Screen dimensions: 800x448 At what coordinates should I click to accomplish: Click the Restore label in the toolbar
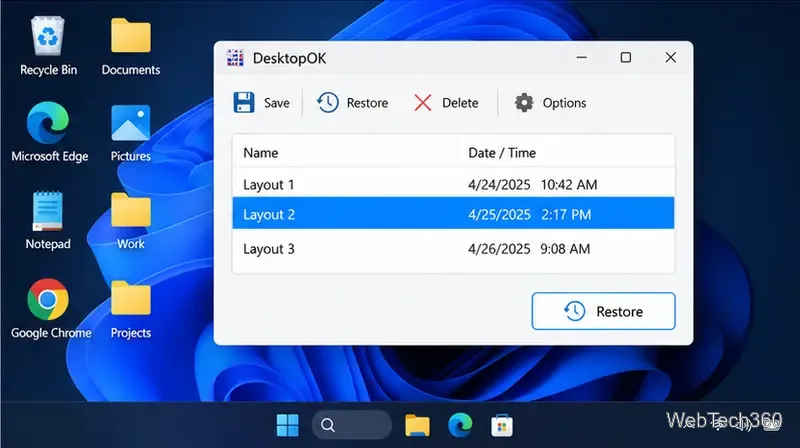click(x=367, y=103)
